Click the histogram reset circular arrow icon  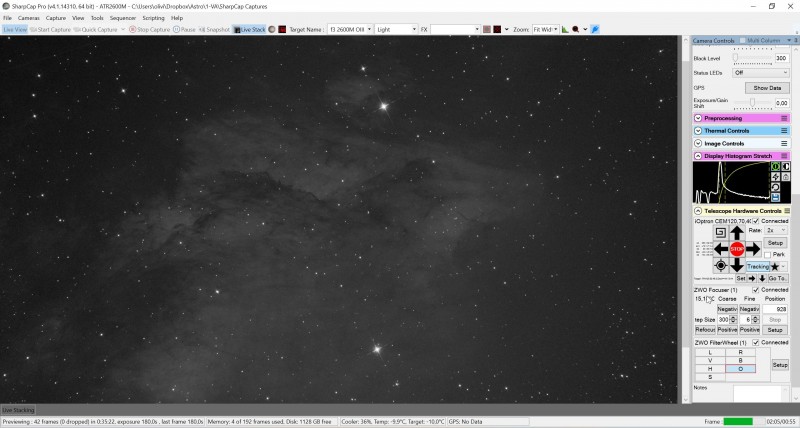776,187
